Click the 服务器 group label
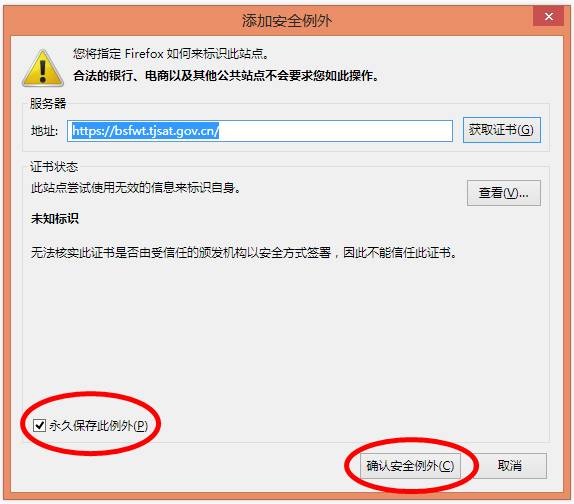Screen dimensions: 574x504 [48, 104]
